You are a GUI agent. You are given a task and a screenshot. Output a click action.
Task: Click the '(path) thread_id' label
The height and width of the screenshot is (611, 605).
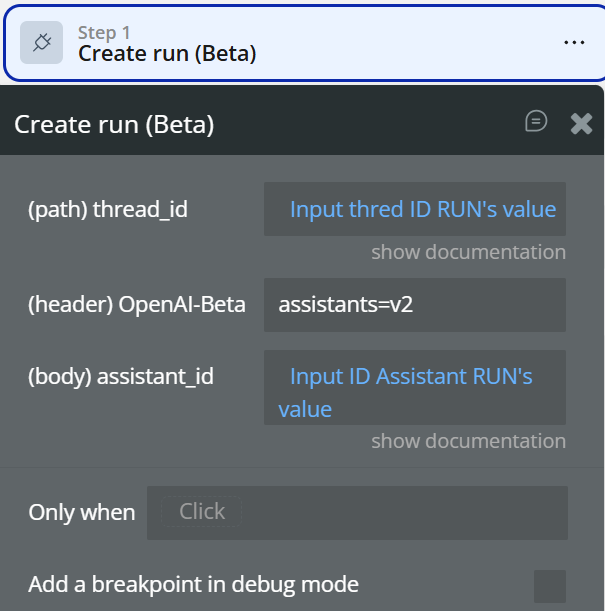tap(108, 209)
